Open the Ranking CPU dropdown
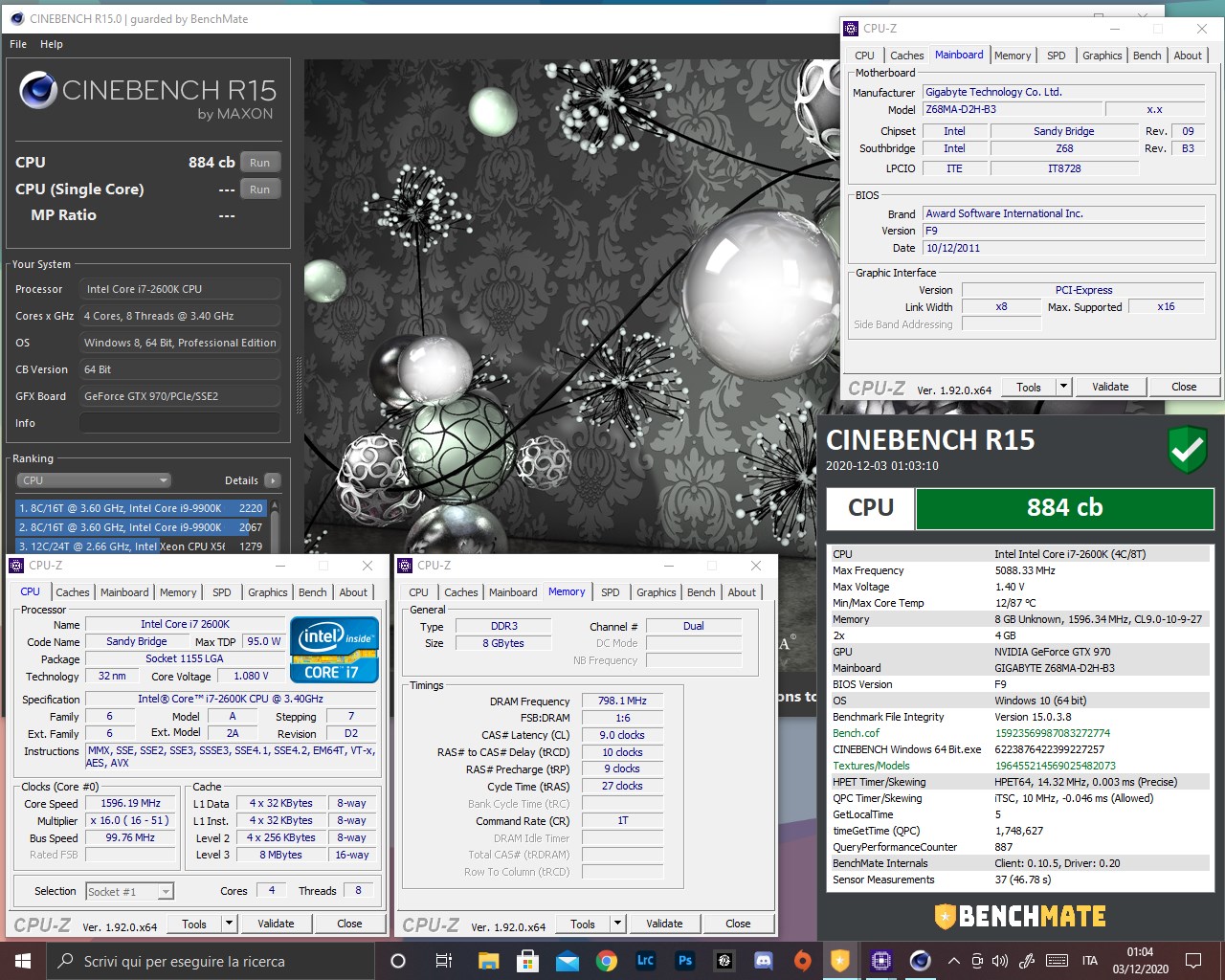 click(93, 480)
